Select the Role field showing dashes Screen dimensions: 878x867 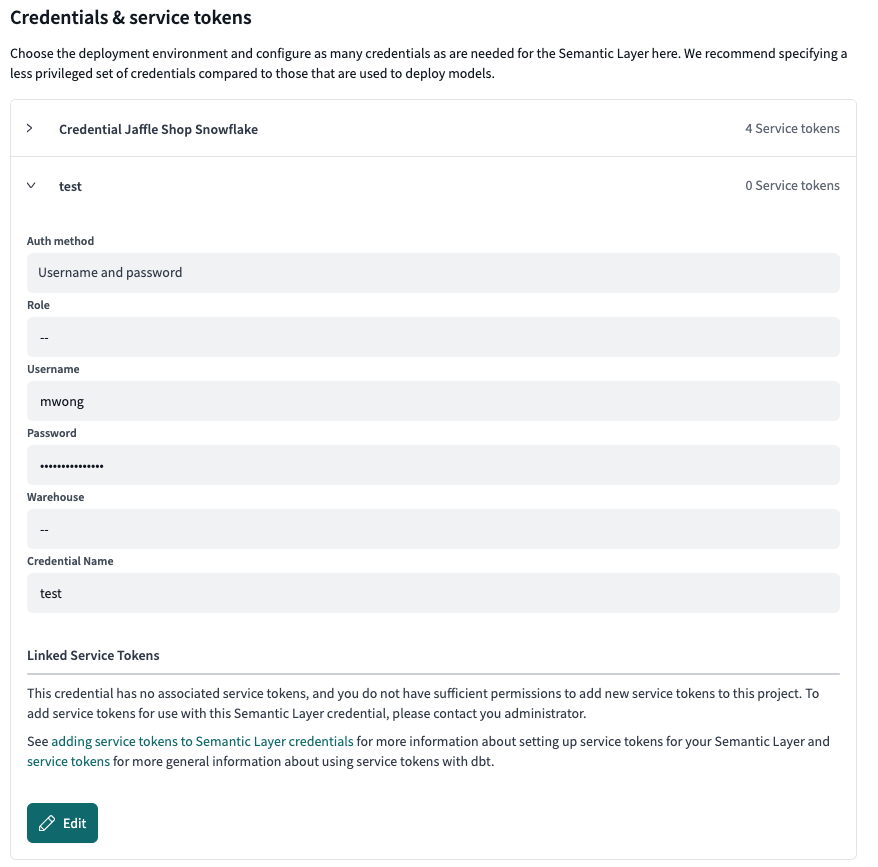(433, 336)
